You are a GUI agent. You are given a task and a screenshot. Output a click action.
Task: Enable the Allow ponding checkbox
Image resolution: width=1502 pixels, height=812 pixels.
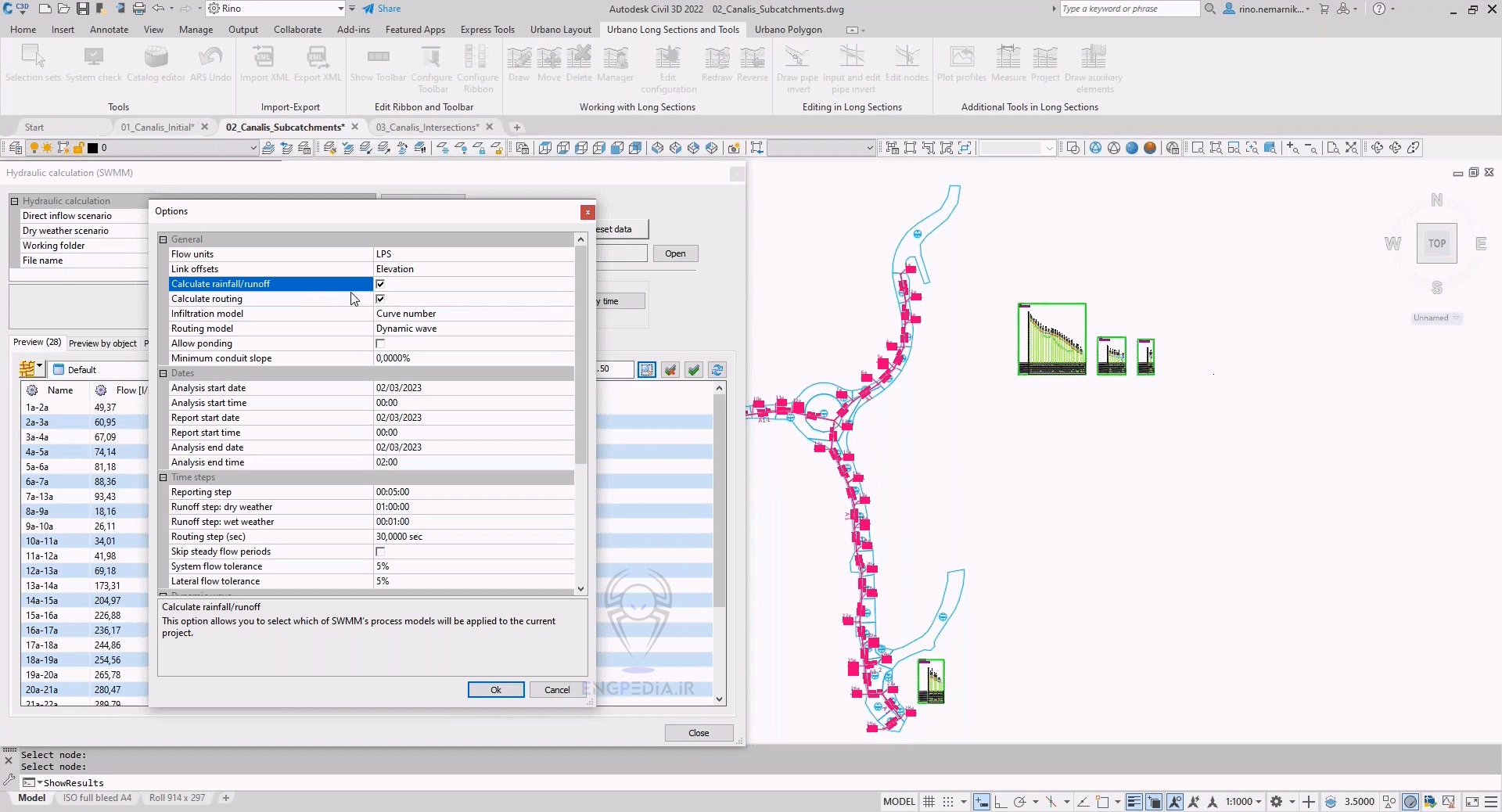(x=380, y=343)
